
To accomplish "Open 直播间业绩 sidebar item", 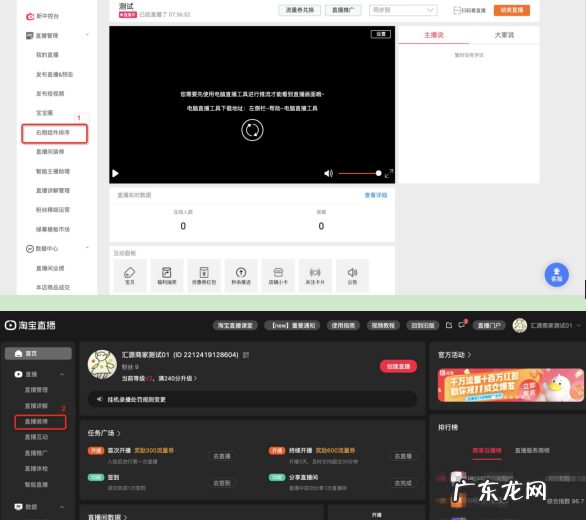I will [x=50, y=268].
